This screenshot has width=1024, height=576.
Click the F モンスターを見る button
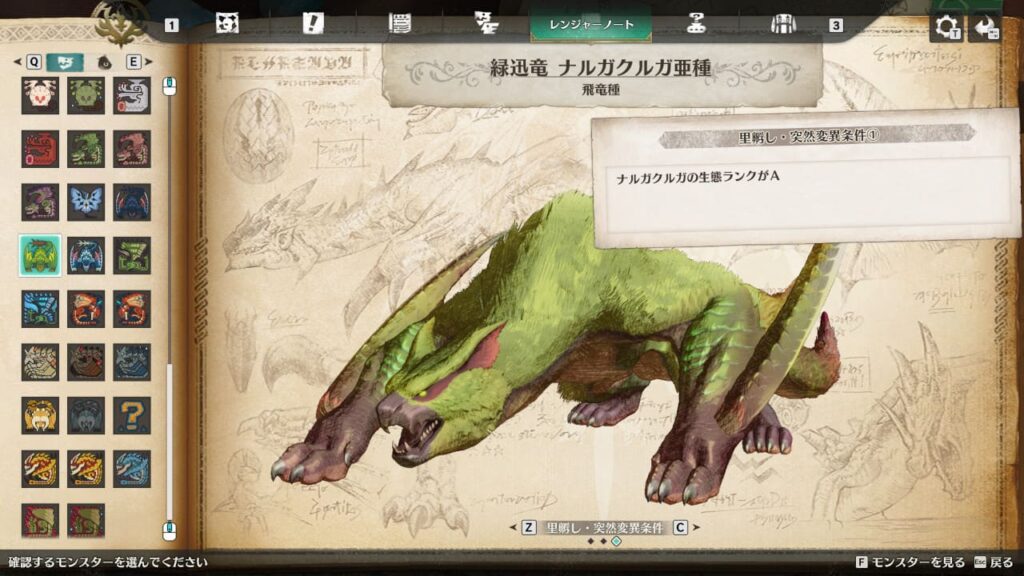tap(910, 562)
